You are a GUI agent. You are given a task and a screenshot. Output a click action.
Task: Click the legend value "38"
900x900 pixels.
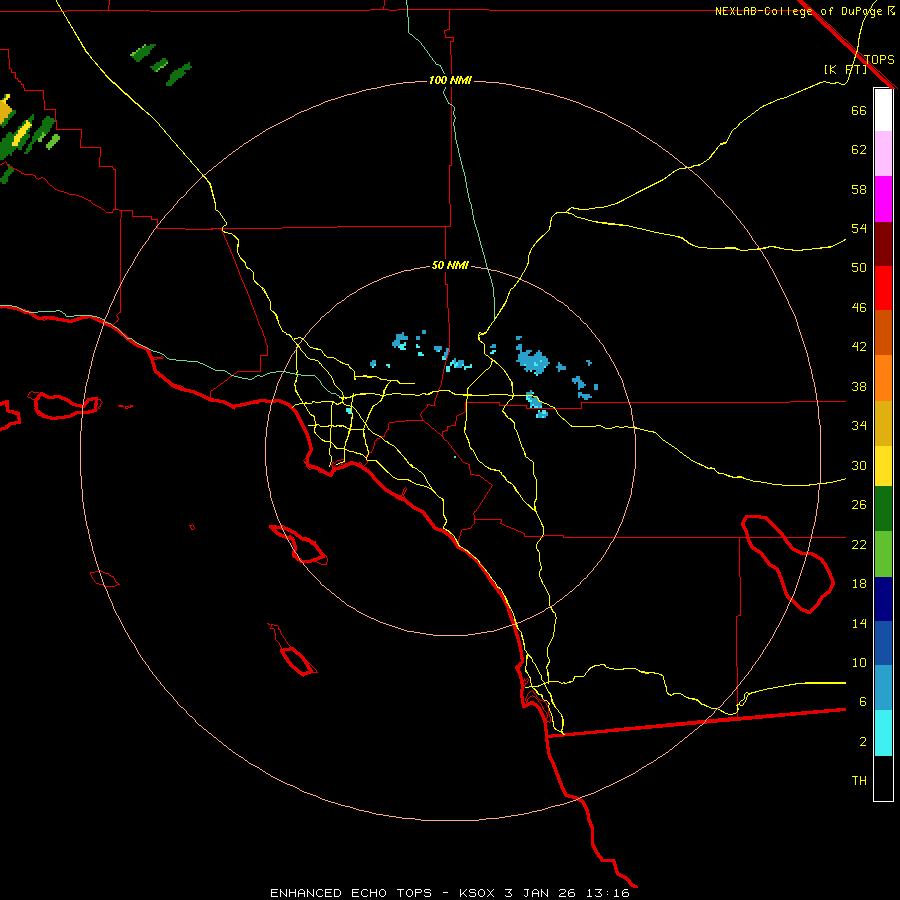point(859,386)
